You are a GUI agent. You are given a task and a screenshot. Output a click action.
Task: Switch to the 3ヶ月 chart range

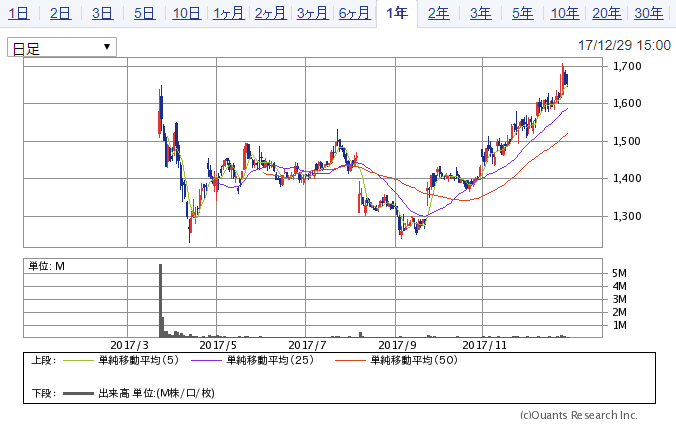point(313,13)
